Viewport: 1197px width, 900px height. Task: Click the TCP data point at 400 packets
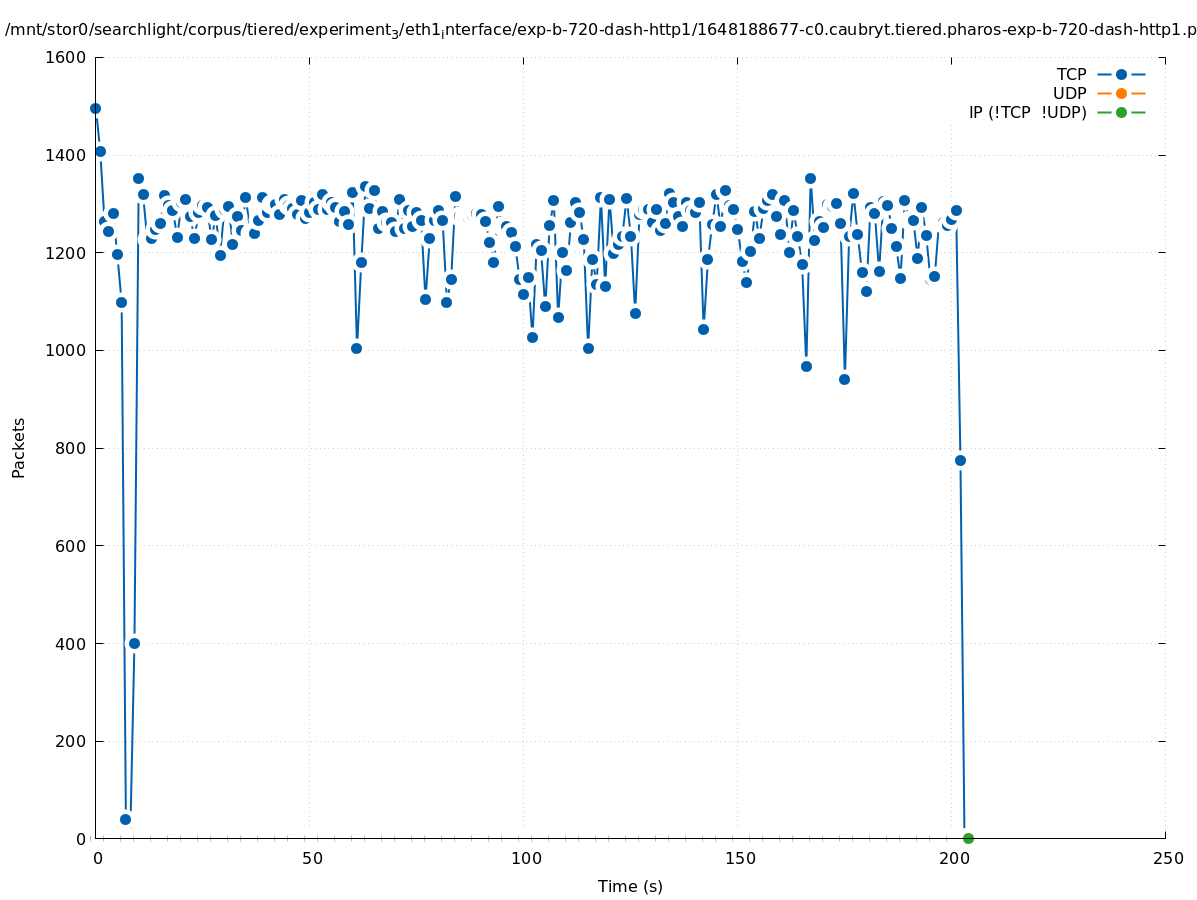pos(134,643)
